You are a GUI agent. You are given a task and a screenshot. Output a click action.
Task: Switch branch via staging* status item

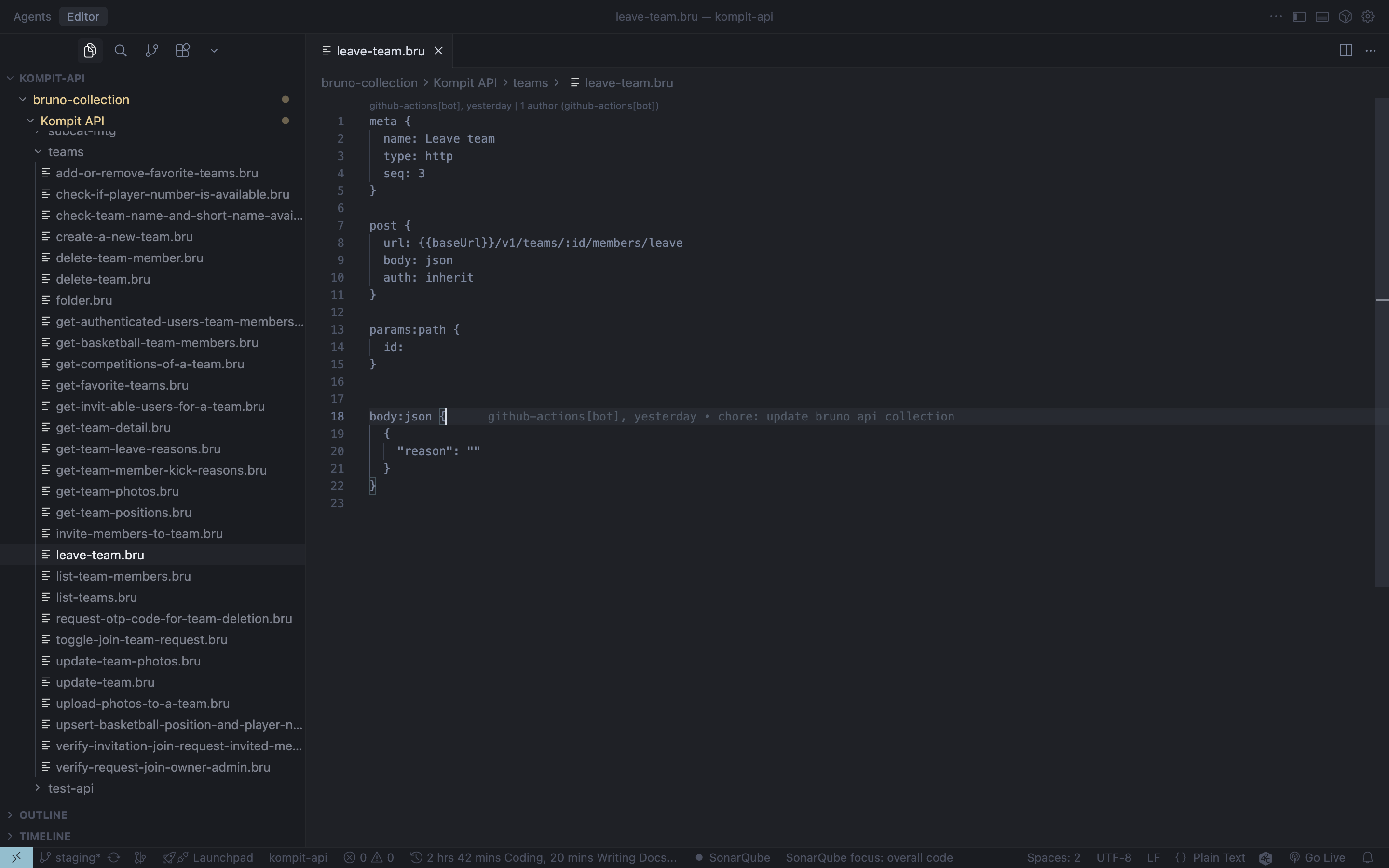70,858
